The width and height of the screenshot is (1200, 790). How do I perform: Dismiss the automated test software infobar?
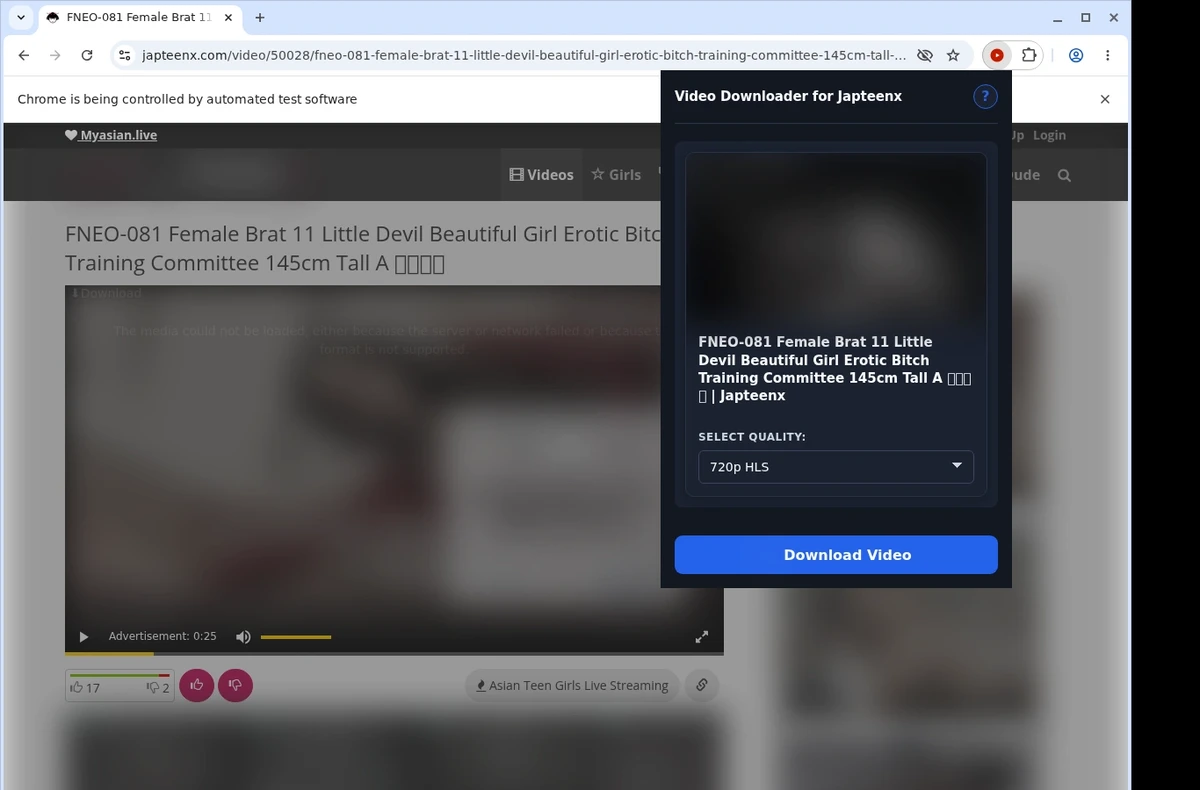click(x=1105, y=99)
